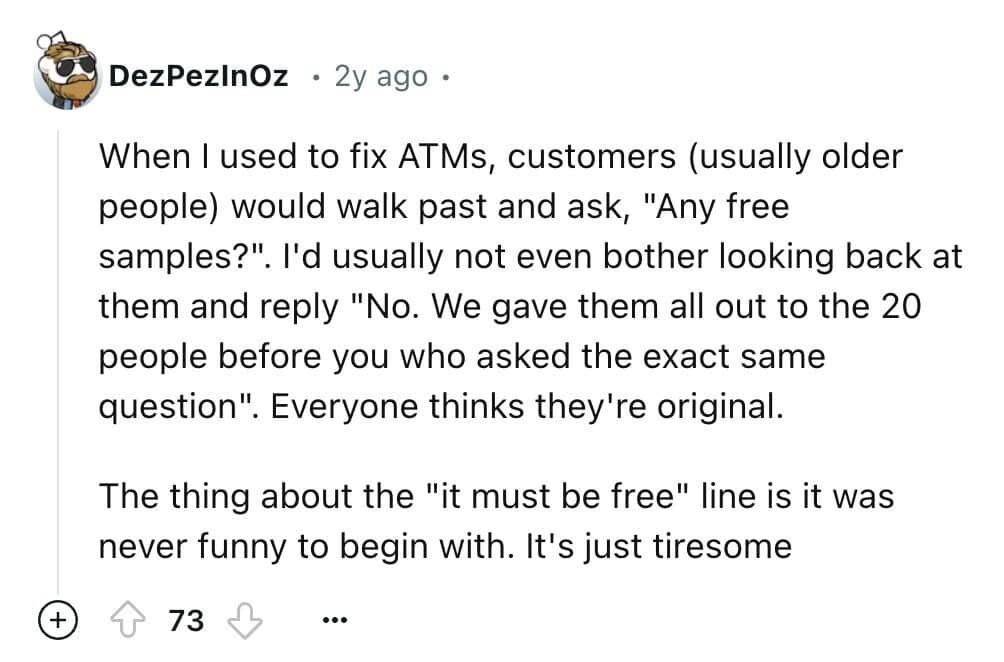1004x662 pixels.
Task: Click the number "20" in the comment
Action: [x=896, y=307]
